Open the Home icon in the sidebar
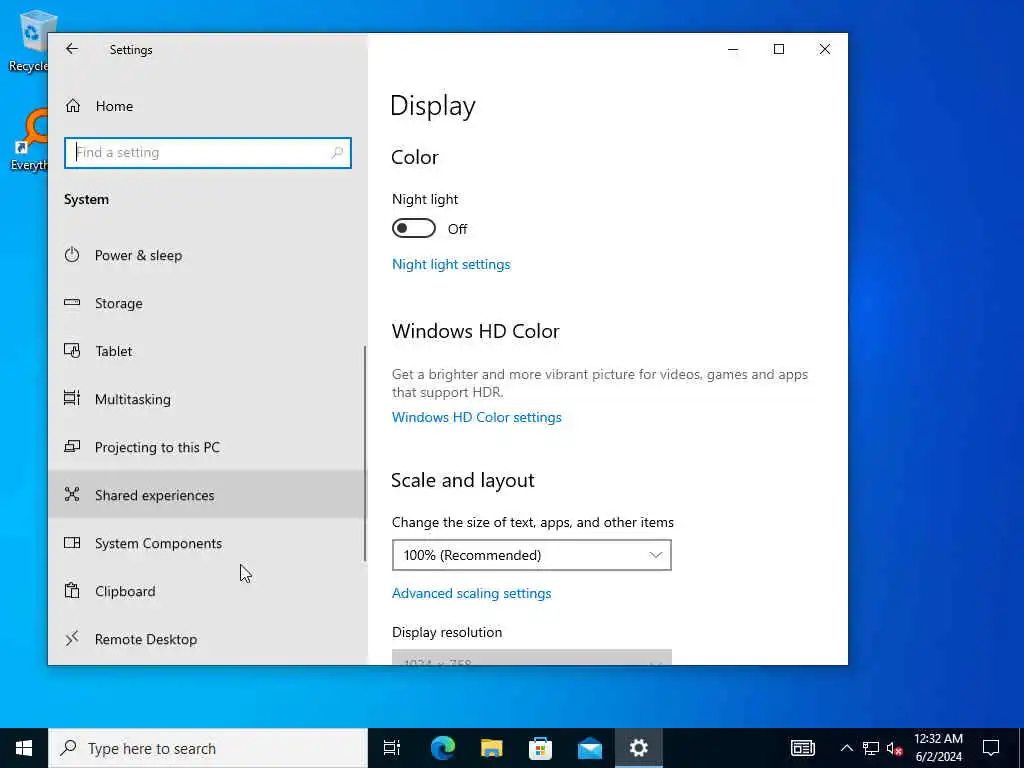 pyautogui.click(x=72, y=106)
